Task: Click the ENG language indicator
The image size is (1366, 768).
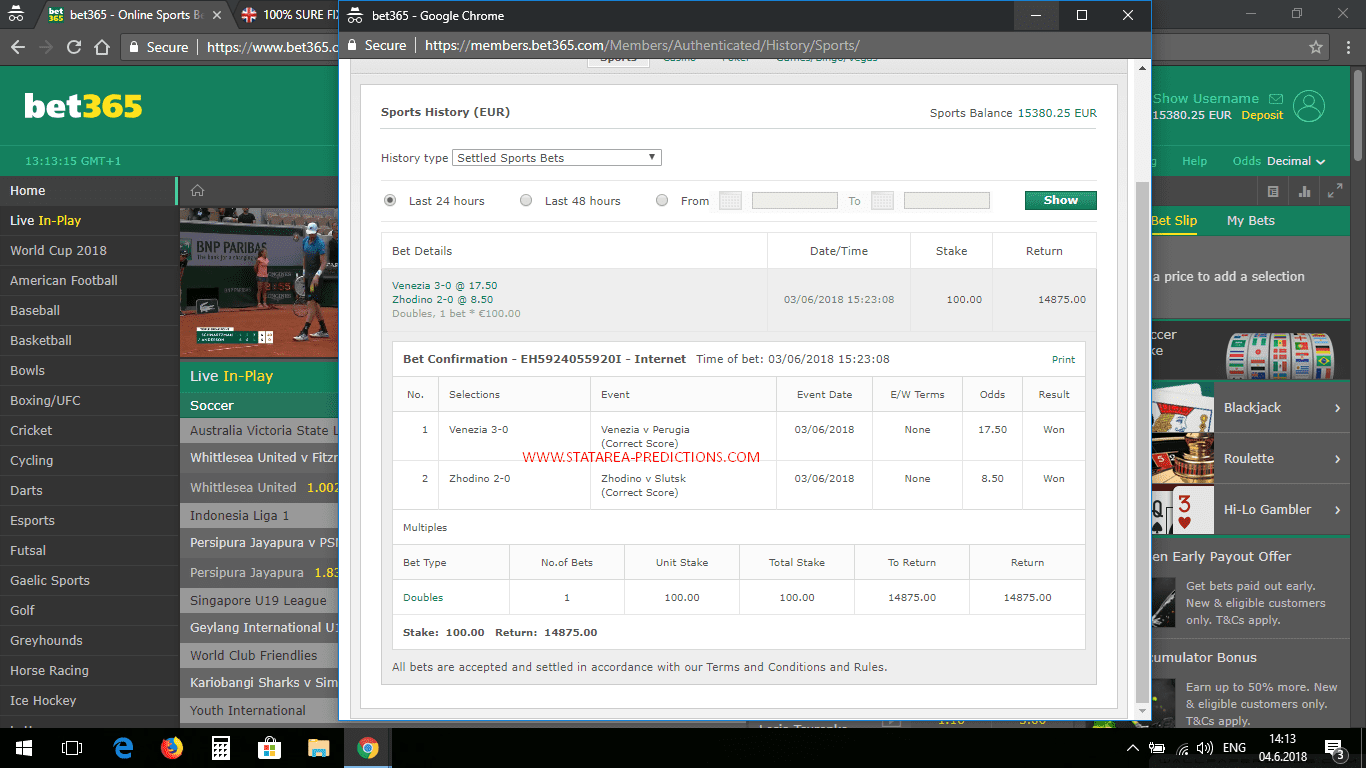Action: [x=1234, y=748]
